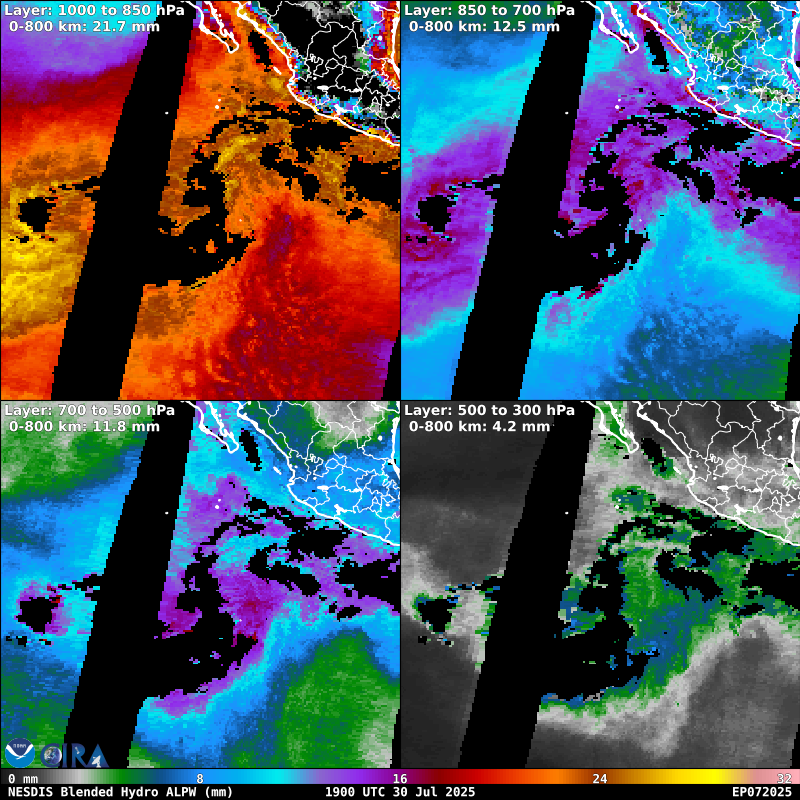Viewport: 800px width, 800px height.
Task: Click the "1900 UTC 30 Jul 2025" timestamp
Action: point(400,792)
